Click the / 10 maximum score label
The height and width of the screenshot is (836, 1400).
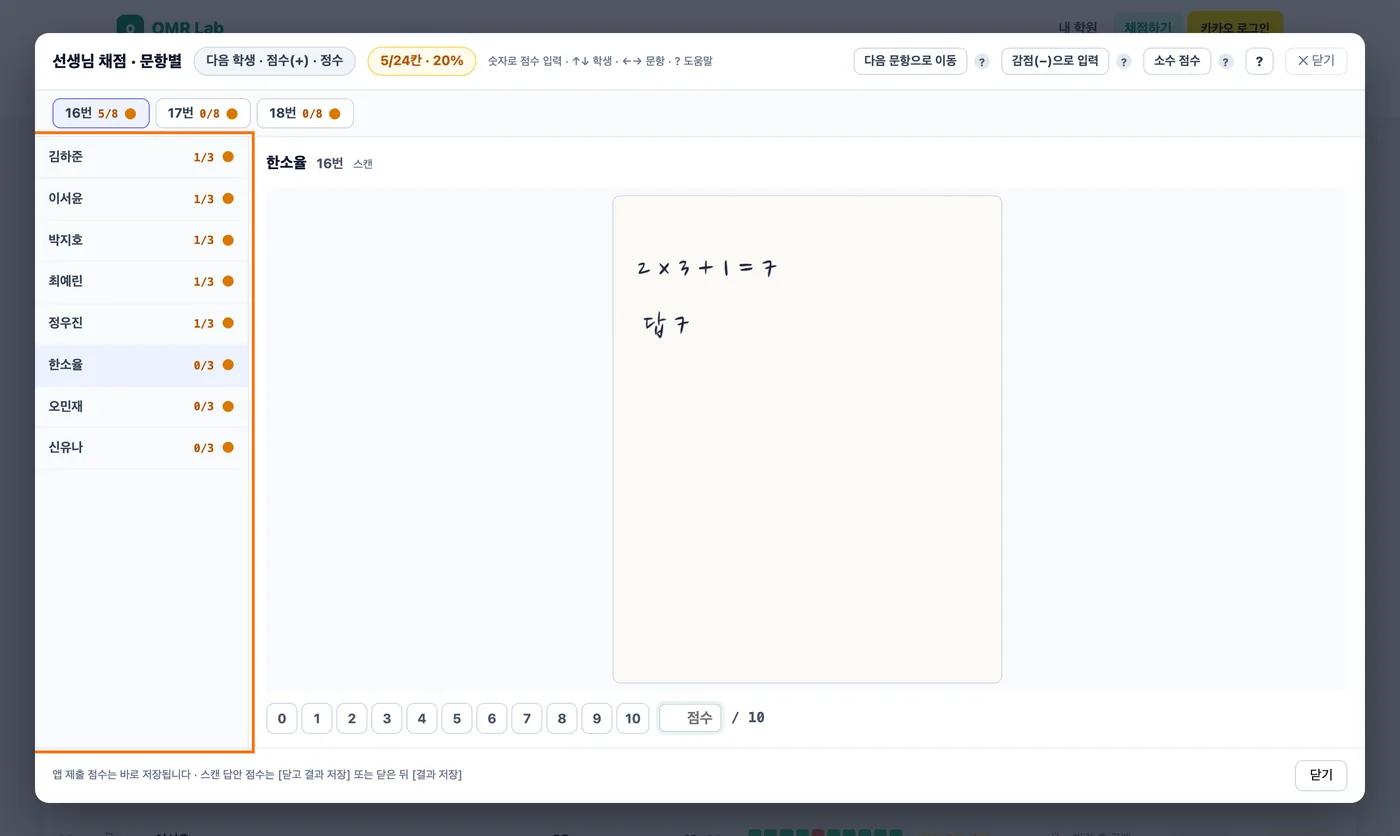point(748,718)
